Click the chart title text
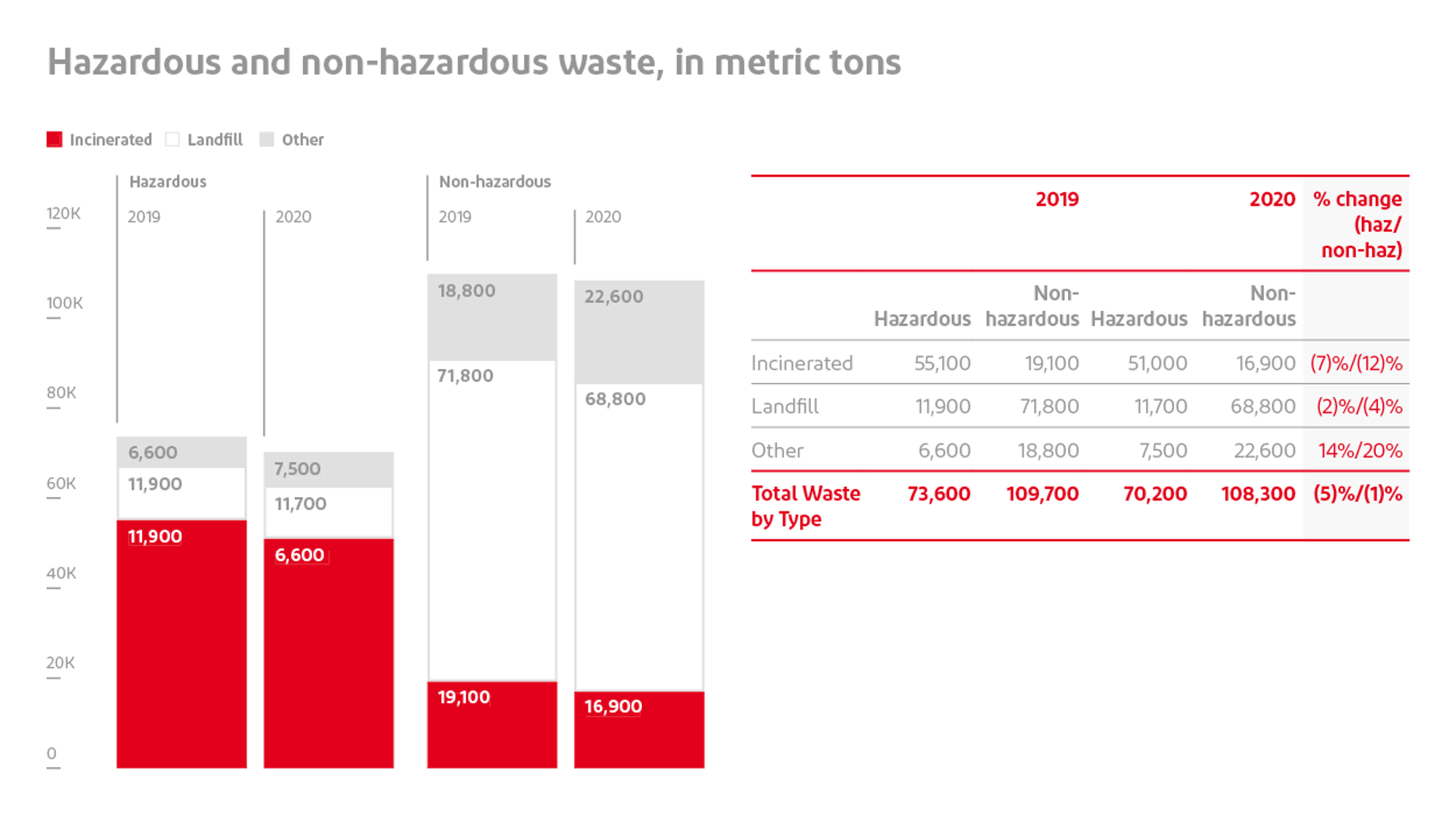 tap(474, 62)
